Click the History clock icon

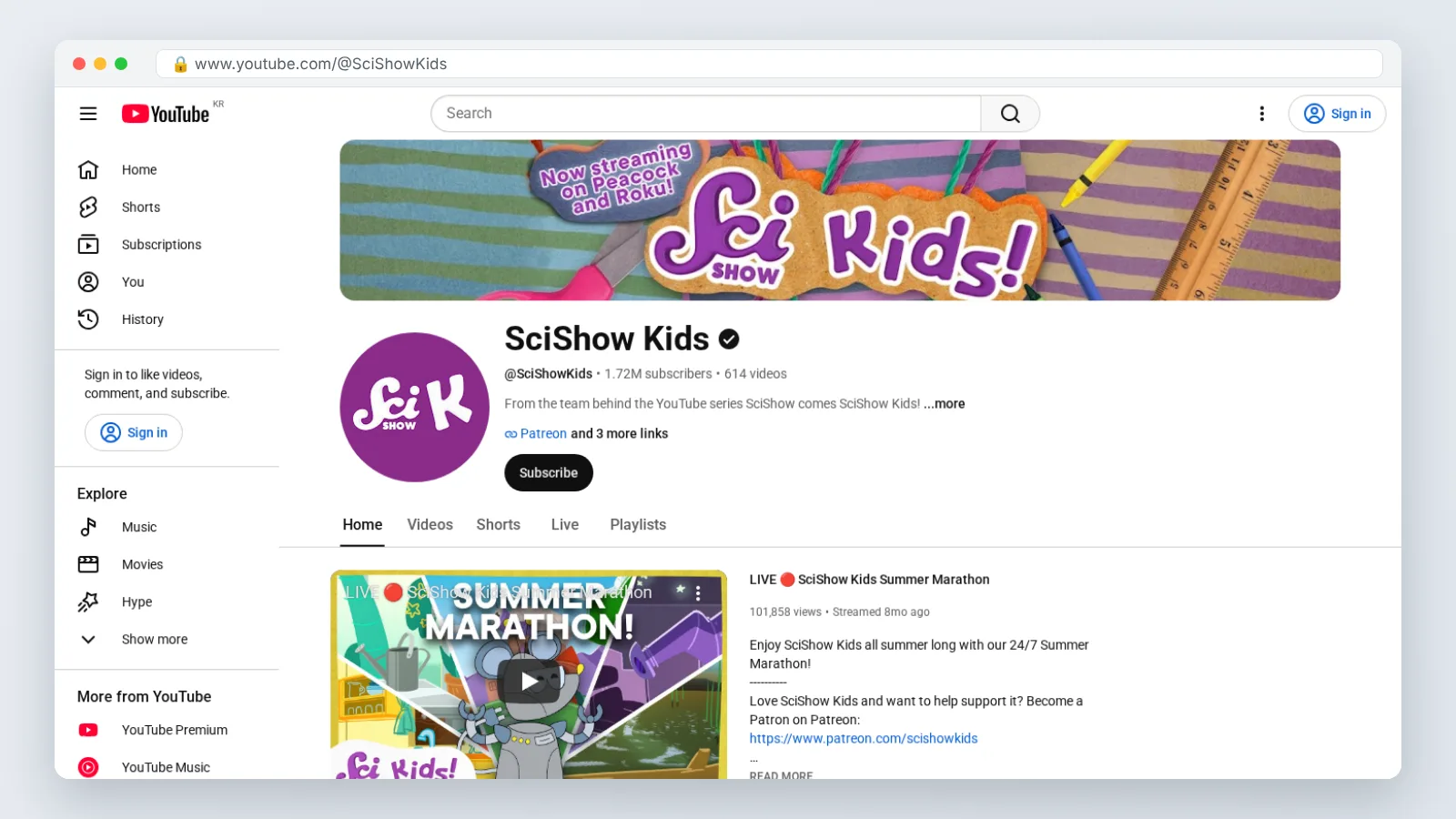point(88,319)
